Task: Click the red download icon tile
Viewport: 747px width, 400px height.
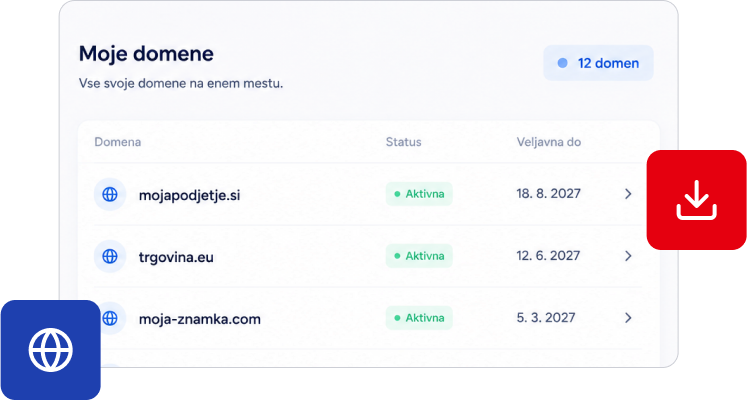Action: pyautogui.click(x=697, y=200)
